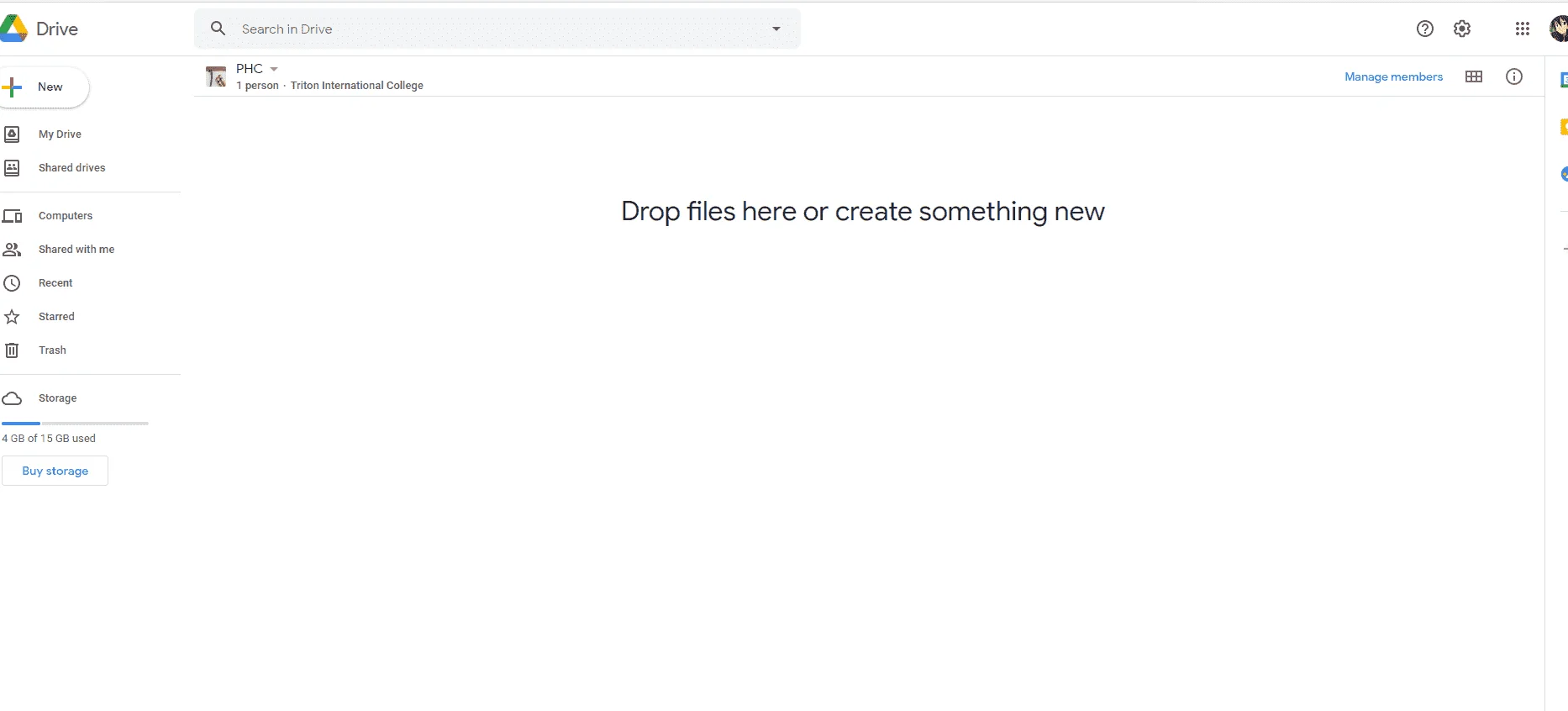Click Buy storage button
Image resolution: width=1568 pixels, height=711 pixels.
(55, 471)
